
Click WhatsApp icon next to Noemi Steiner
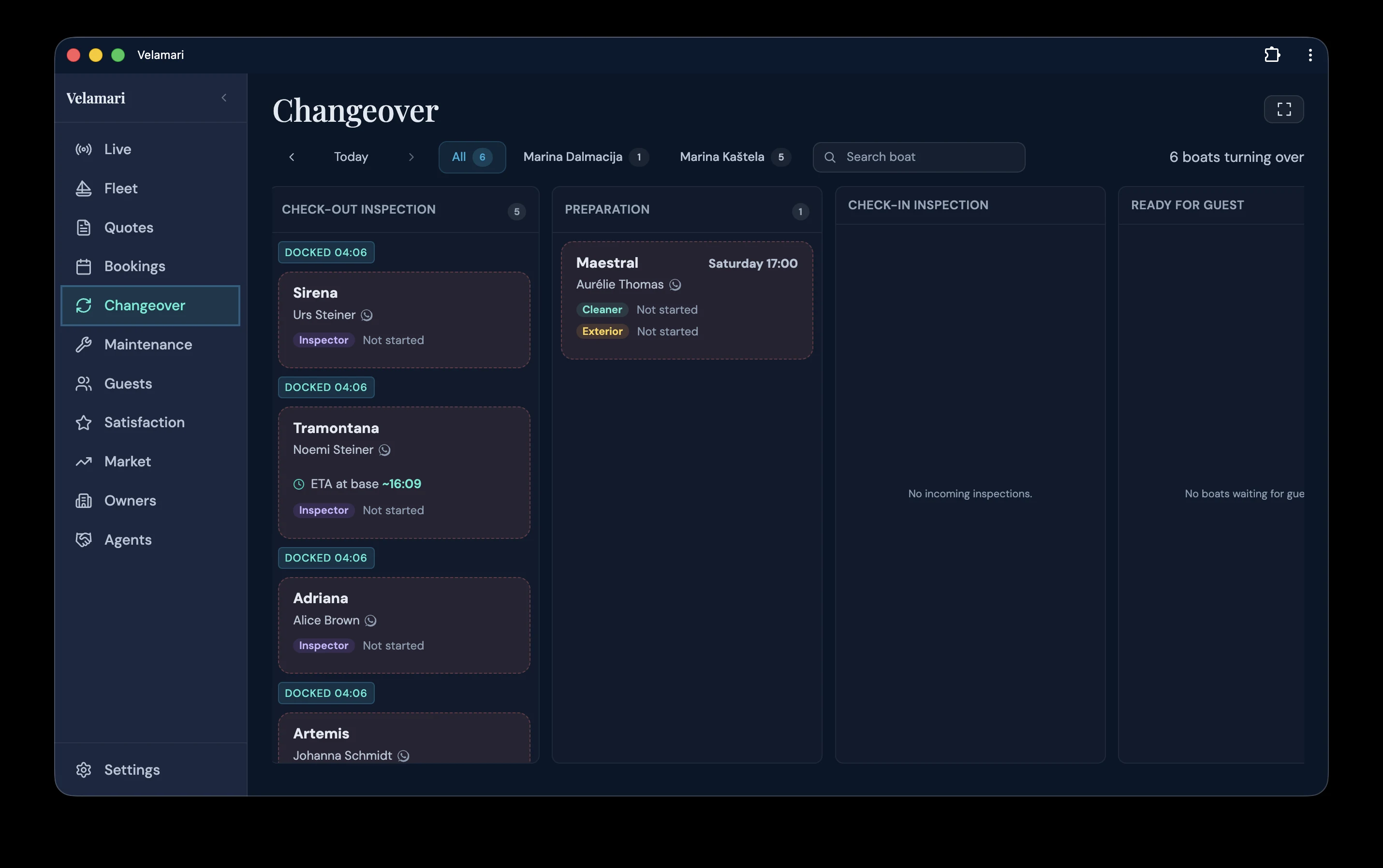pyautogui.click(x=385, y=450)
